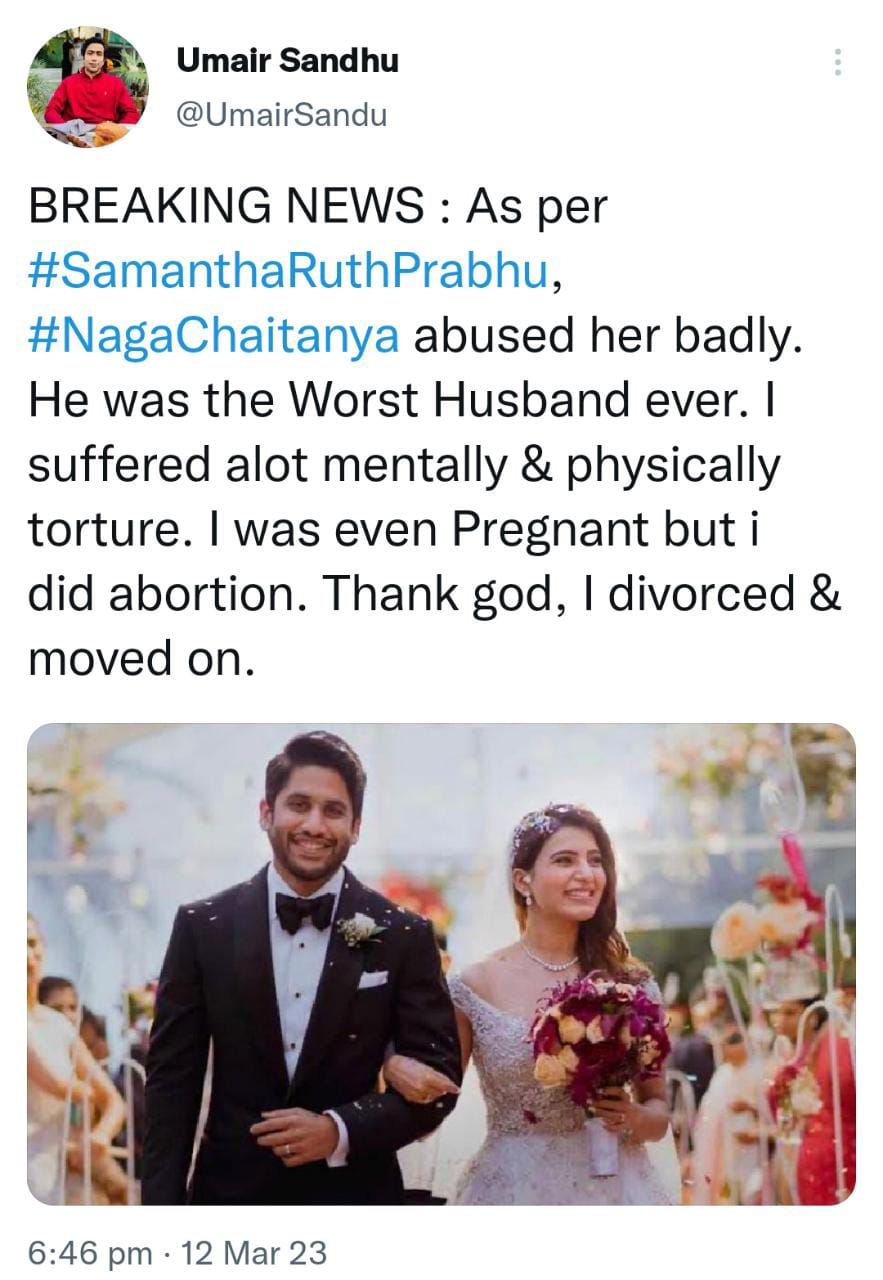Click the BREAKING NEWS opening text

coord(226,207)
